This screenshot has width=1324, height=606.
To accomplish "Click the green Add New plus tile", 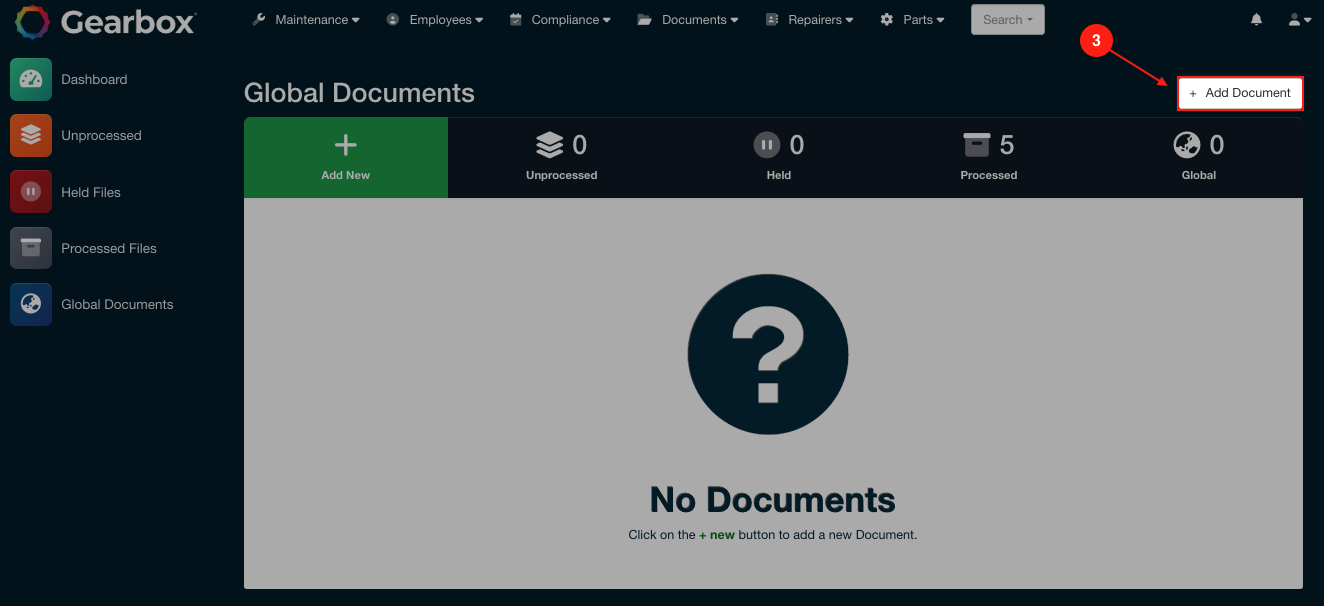I will click(x=345, y=157).
